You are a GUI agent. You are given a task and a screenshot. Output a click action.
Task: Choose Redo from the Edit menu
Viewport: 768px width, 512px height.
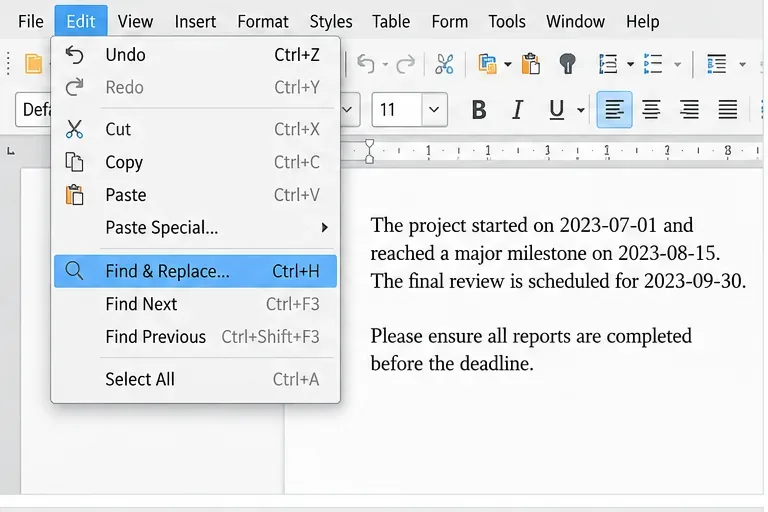tap(195, 87)
